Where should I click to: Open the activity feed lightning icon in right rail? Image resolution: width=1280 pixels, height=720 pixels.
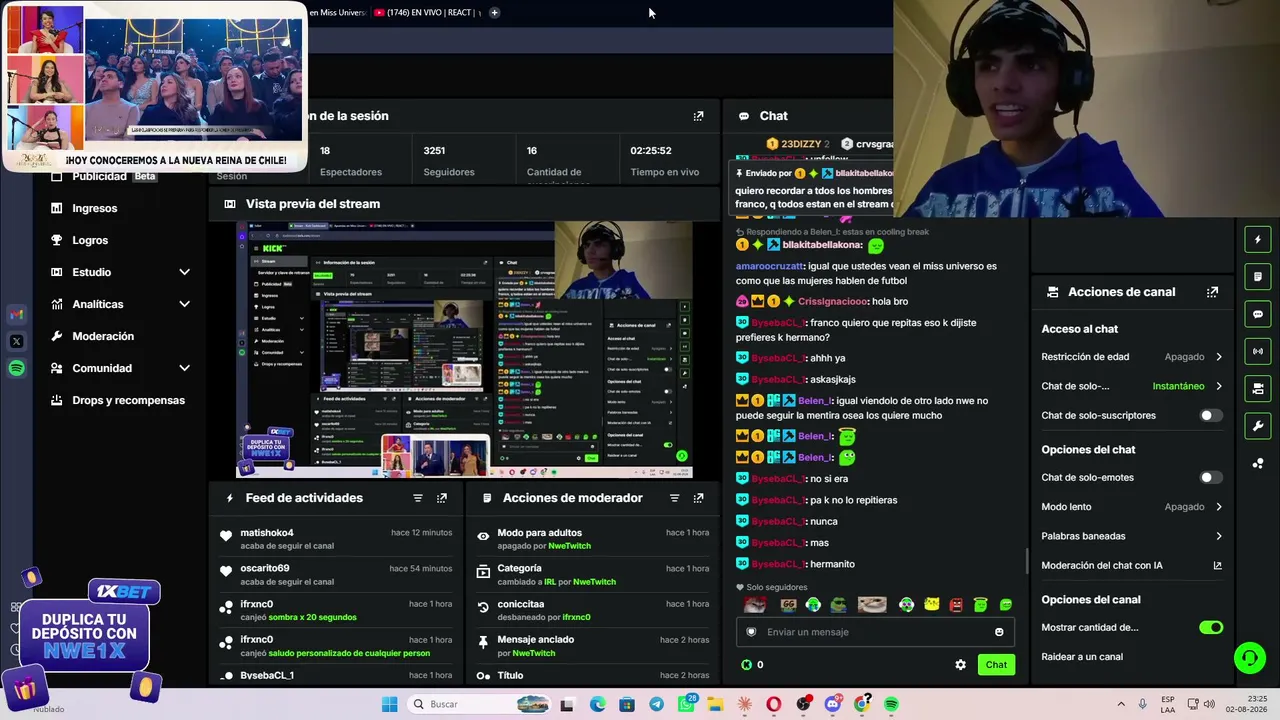coord(1258,239)
